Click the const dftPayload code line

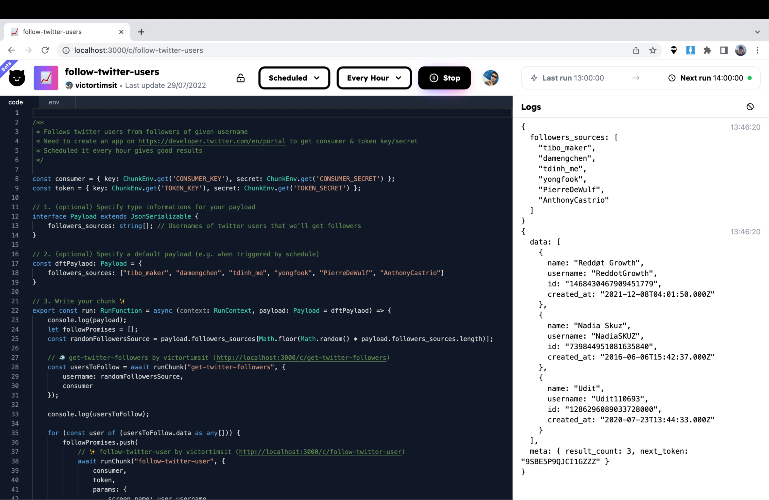tap(87, 264)
